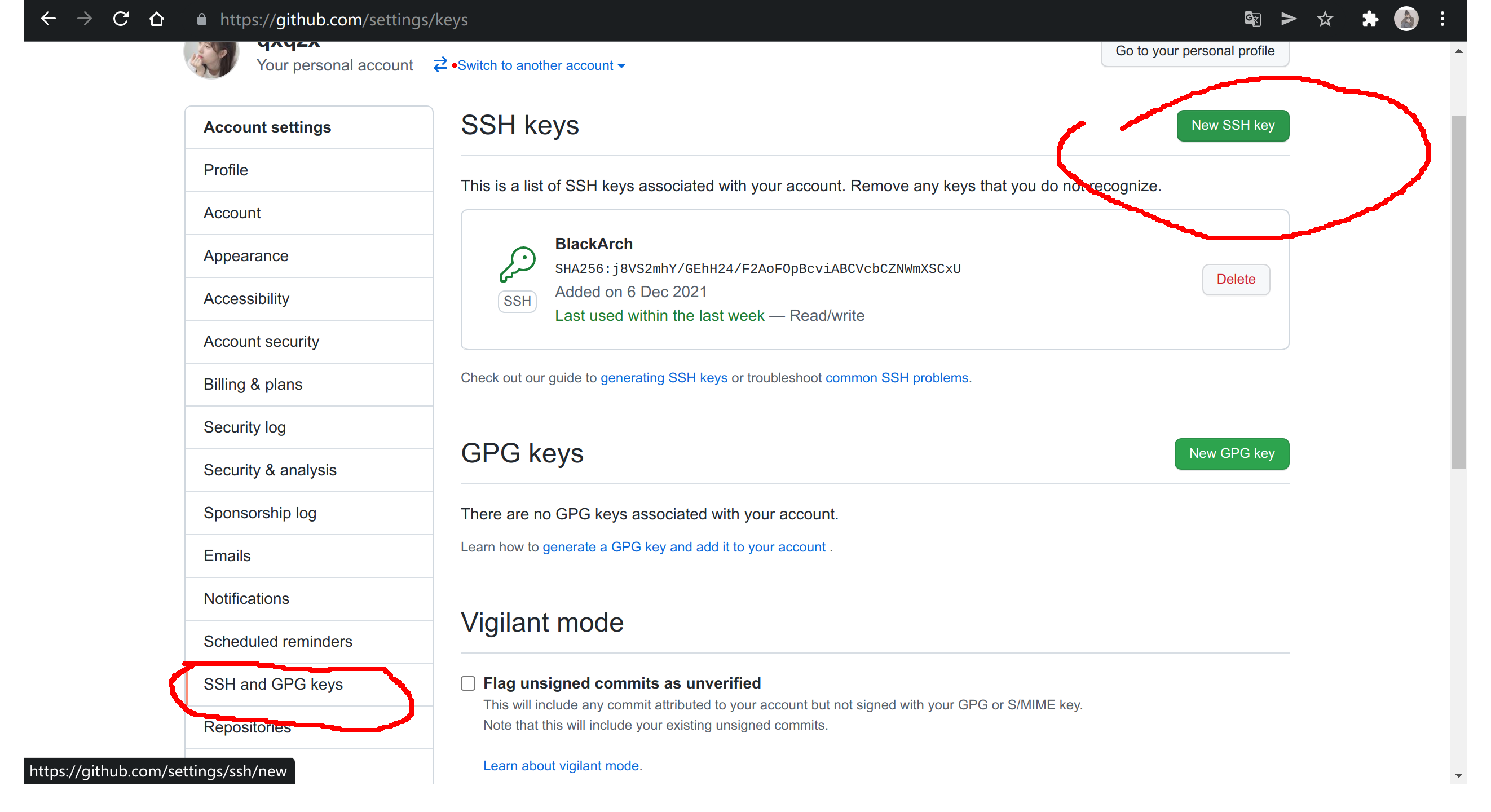
Task: Click the switch account arrows icon
Action: [440, 65]
